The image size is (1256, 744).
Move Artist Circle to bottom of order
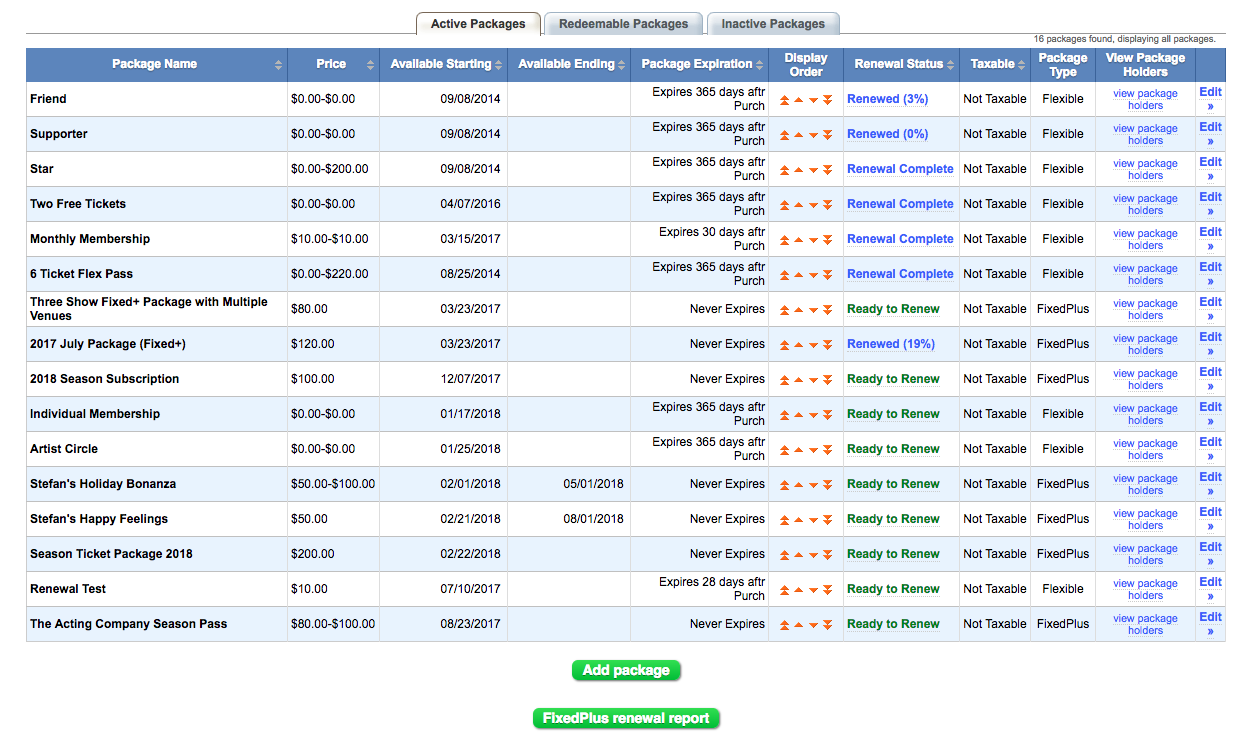tap(827, 449)
